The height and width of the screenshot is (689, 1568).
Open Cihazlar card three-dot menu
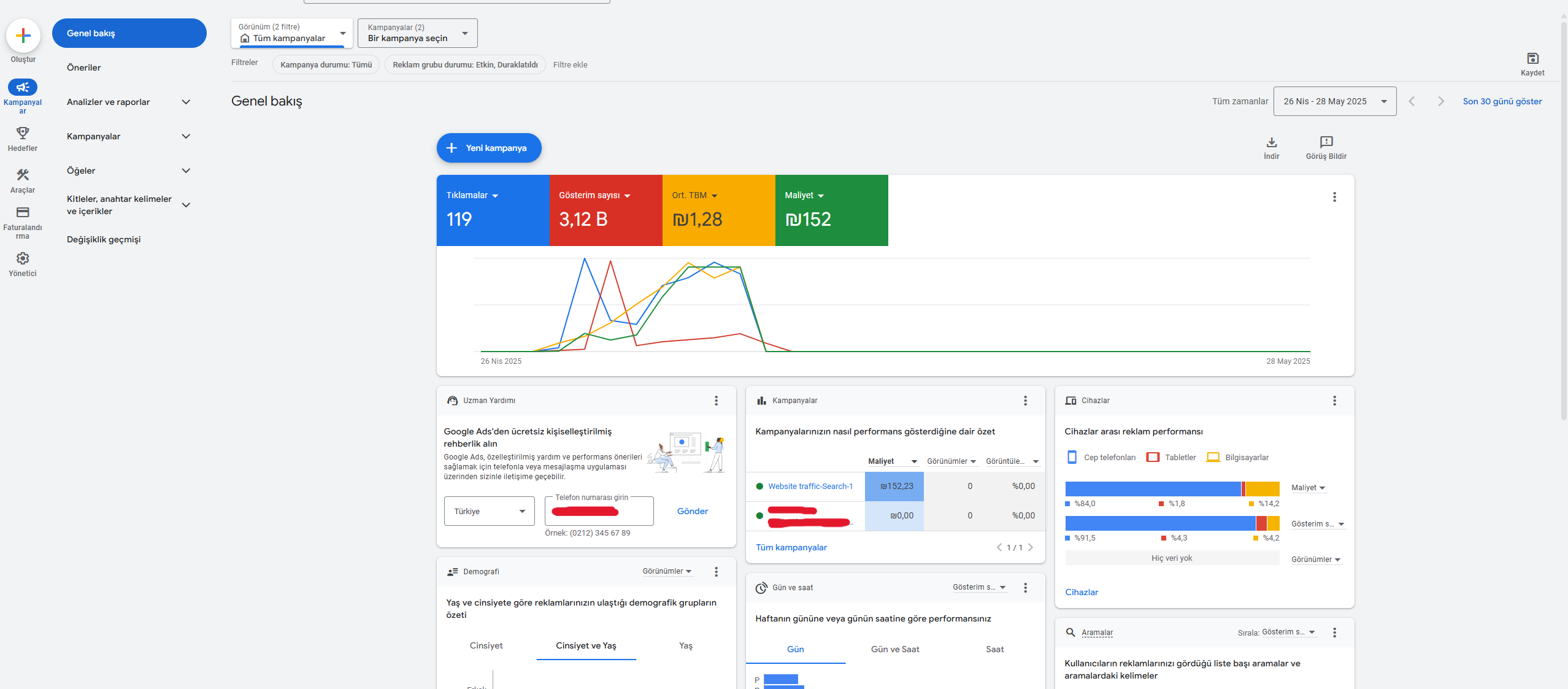pyautogui.click(x=1334, y=401)
